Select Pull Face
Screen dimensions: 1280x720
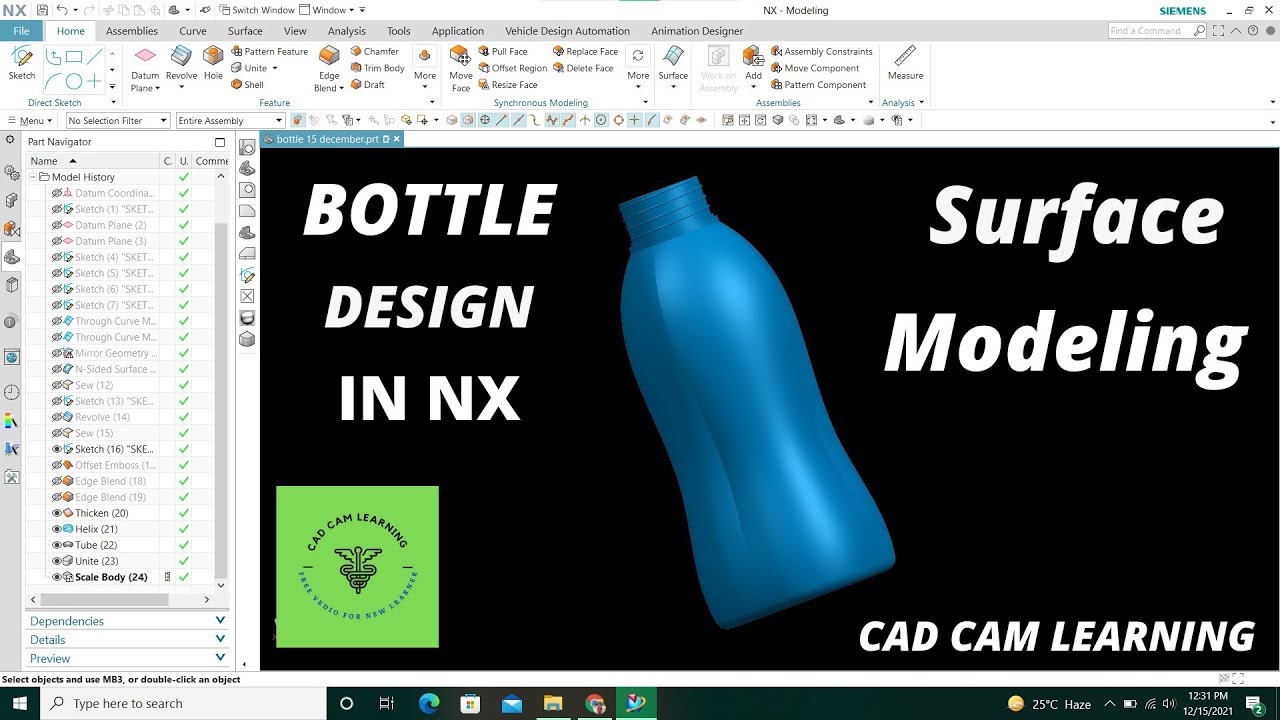click(502, 51)
